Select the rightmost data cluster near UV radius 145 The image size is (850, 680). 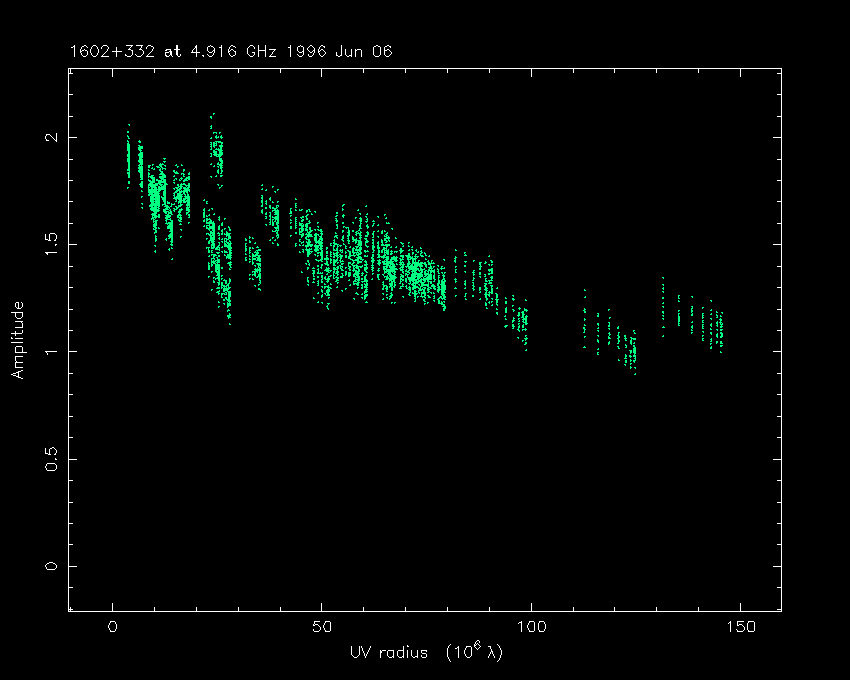pyautogui.click(x=717, y=328)
